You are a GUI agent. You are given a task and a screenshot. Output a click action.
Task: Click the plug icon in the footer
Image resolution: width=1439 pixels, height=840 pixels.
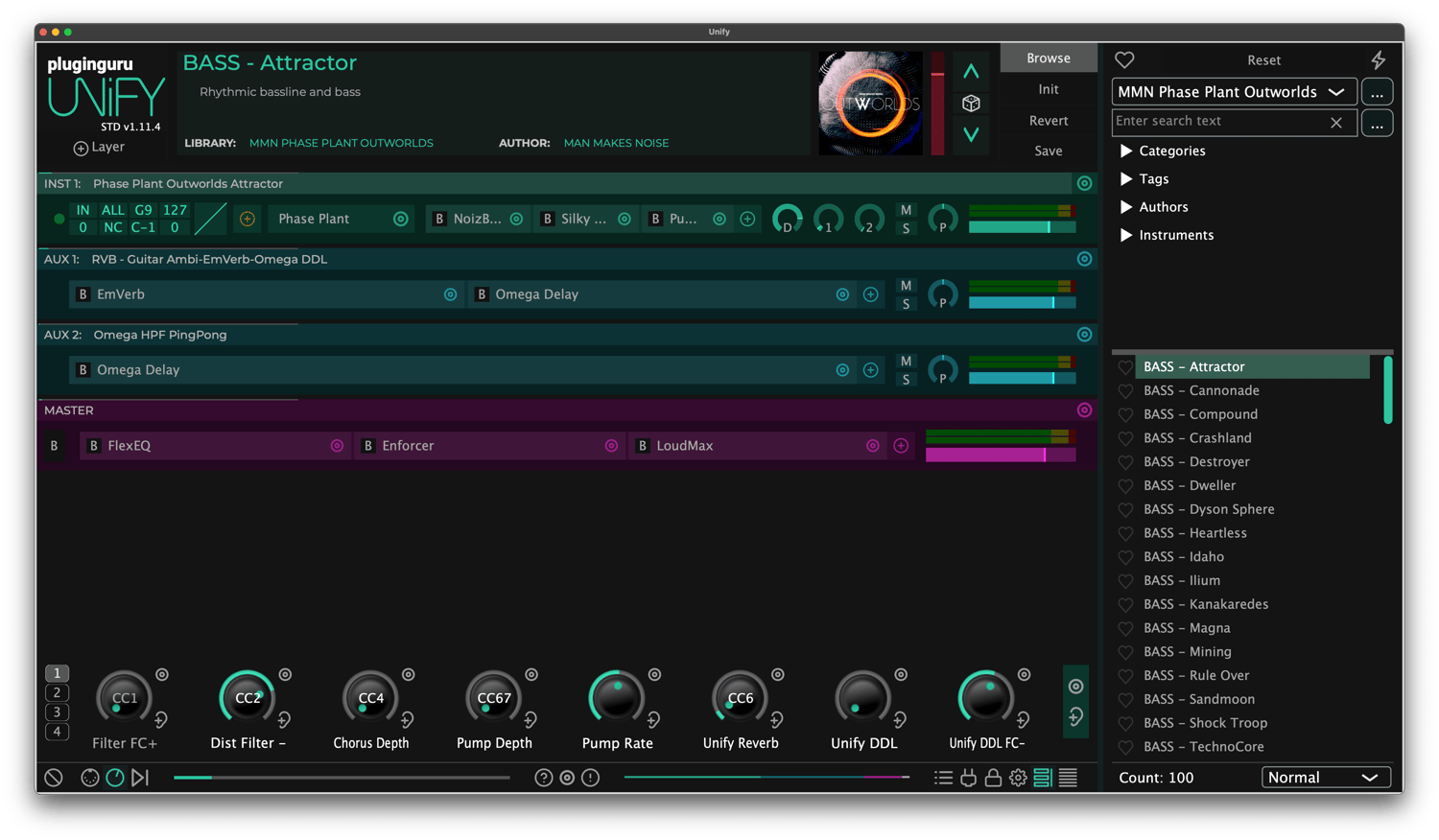968,778
